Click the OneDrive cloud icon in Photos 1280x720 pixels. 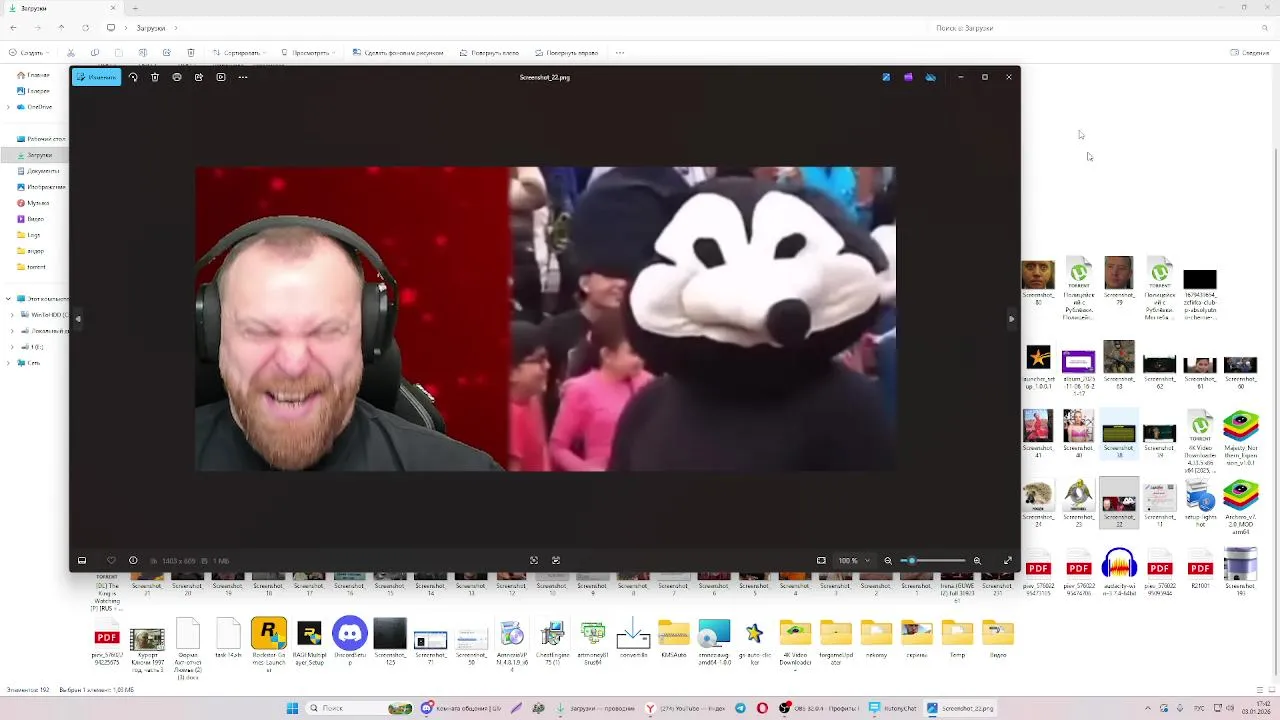[930, 77]
